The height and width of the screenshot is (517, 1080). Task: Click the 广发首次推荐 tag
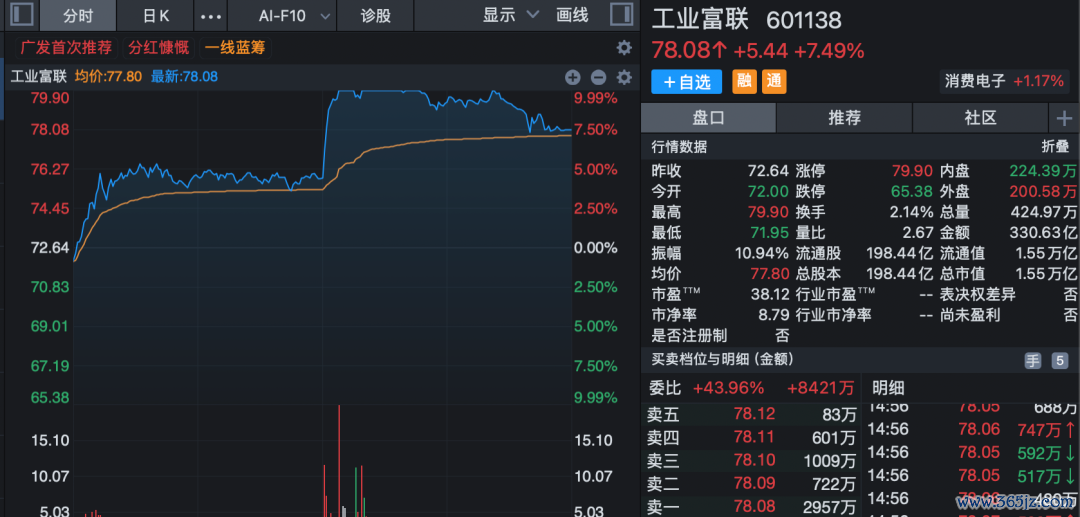66,48
